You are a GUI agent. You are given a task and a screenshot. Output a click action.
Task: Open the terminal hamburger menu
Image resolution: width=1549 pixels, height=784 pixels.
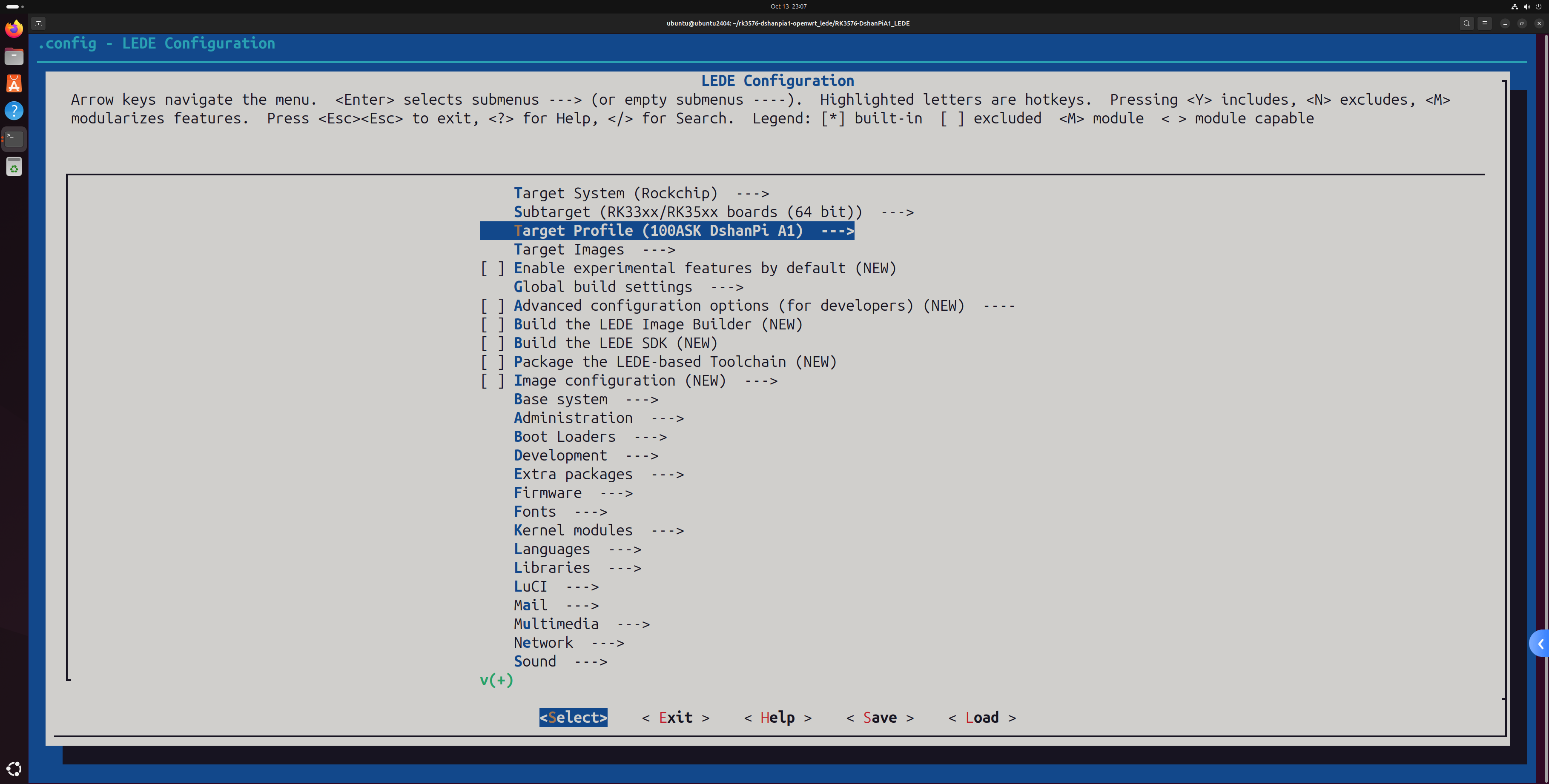[1485, 23]
